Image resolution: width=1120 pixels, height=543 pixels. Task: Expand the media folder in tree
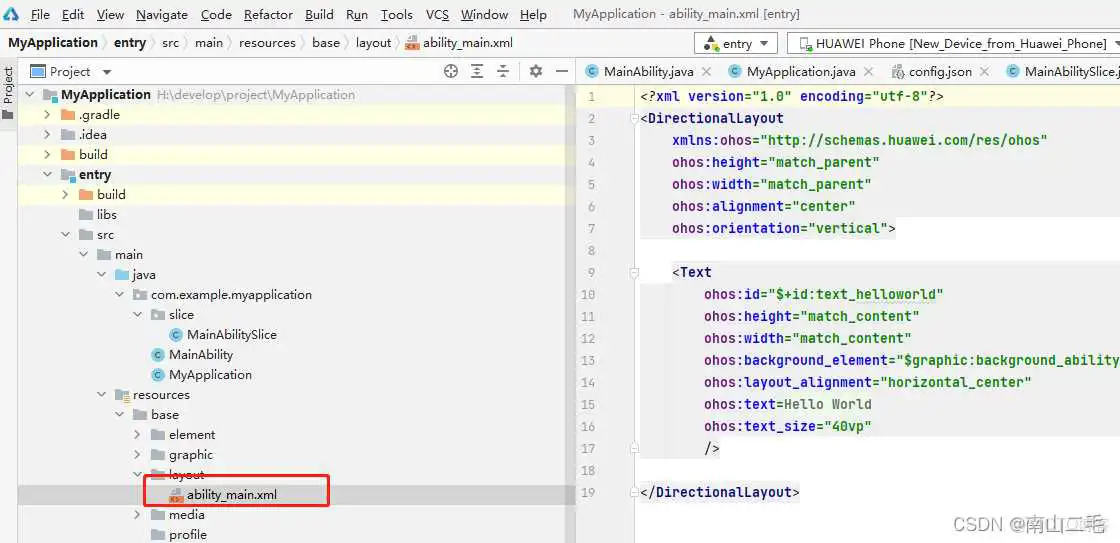point(138,515)
